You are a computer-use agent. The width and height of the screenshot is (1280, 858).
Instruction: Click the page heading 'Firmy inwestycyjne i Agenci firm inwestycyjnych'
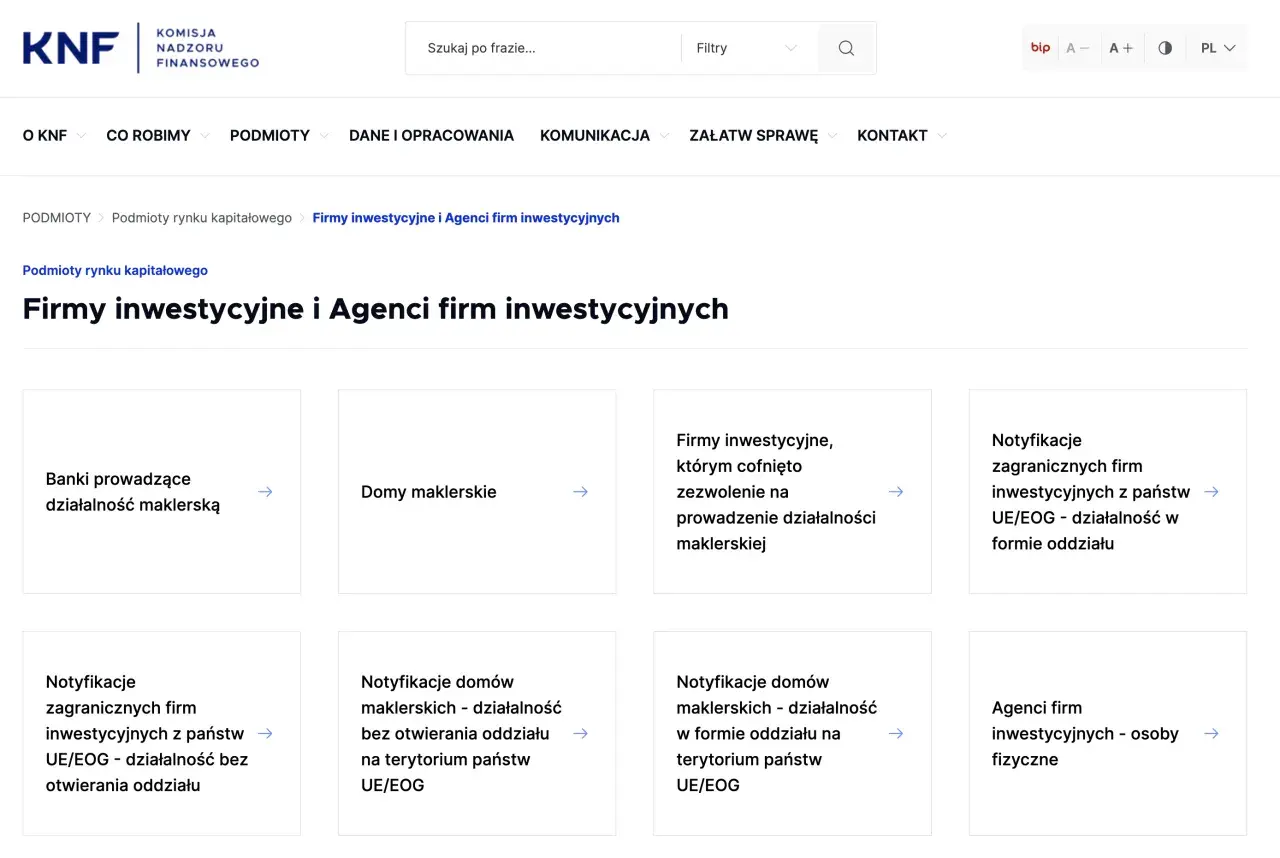click(x=376, y=309)
